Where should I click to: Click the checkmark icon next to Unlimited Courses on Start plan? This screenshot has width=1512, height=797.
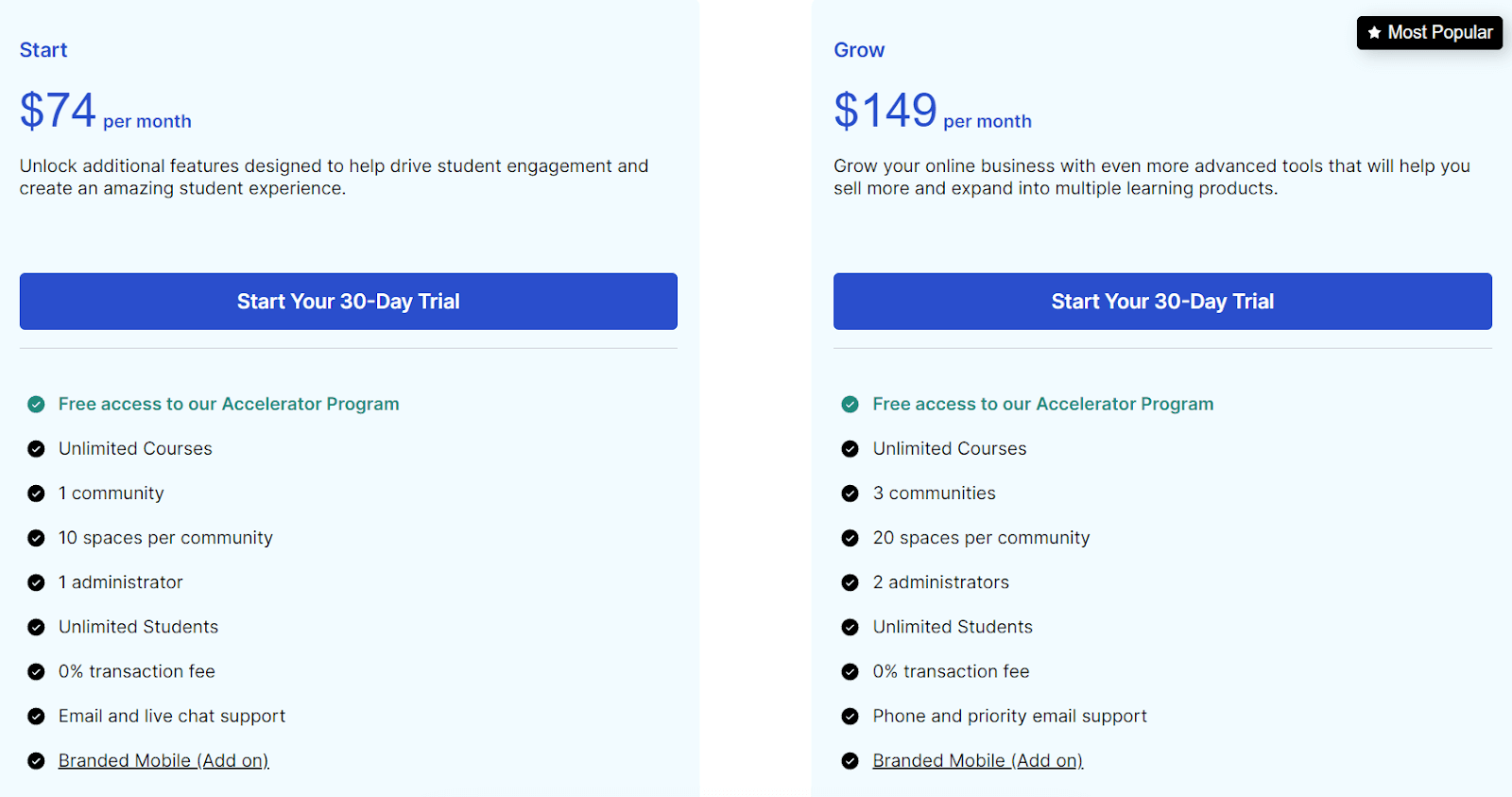pos(36,448)
